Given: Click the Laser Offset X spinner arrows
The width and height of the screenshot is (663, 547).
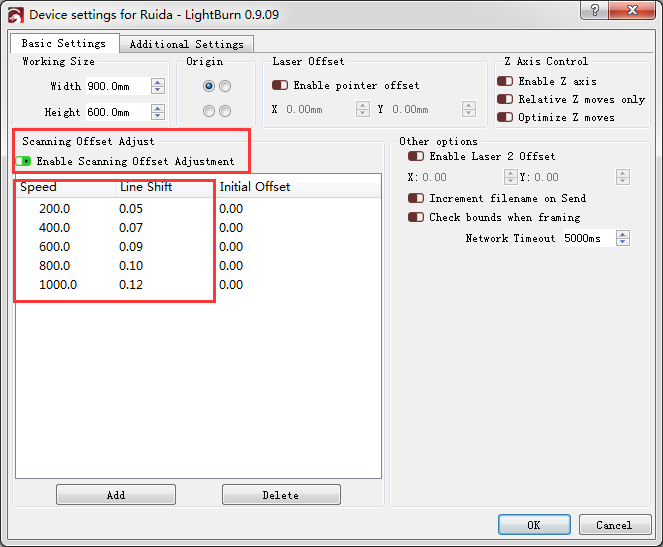Looking at the screenshot, I should point(363,109).
